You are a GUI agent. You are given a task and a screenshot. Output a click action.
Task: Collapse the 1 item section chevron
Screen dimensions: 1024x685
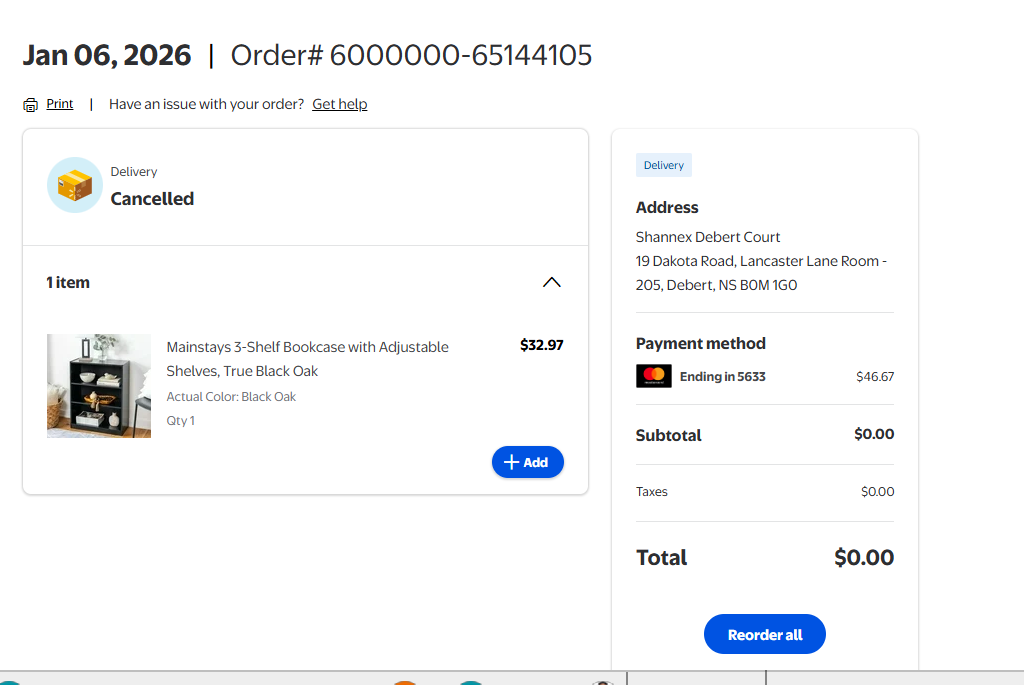(551, 282)
